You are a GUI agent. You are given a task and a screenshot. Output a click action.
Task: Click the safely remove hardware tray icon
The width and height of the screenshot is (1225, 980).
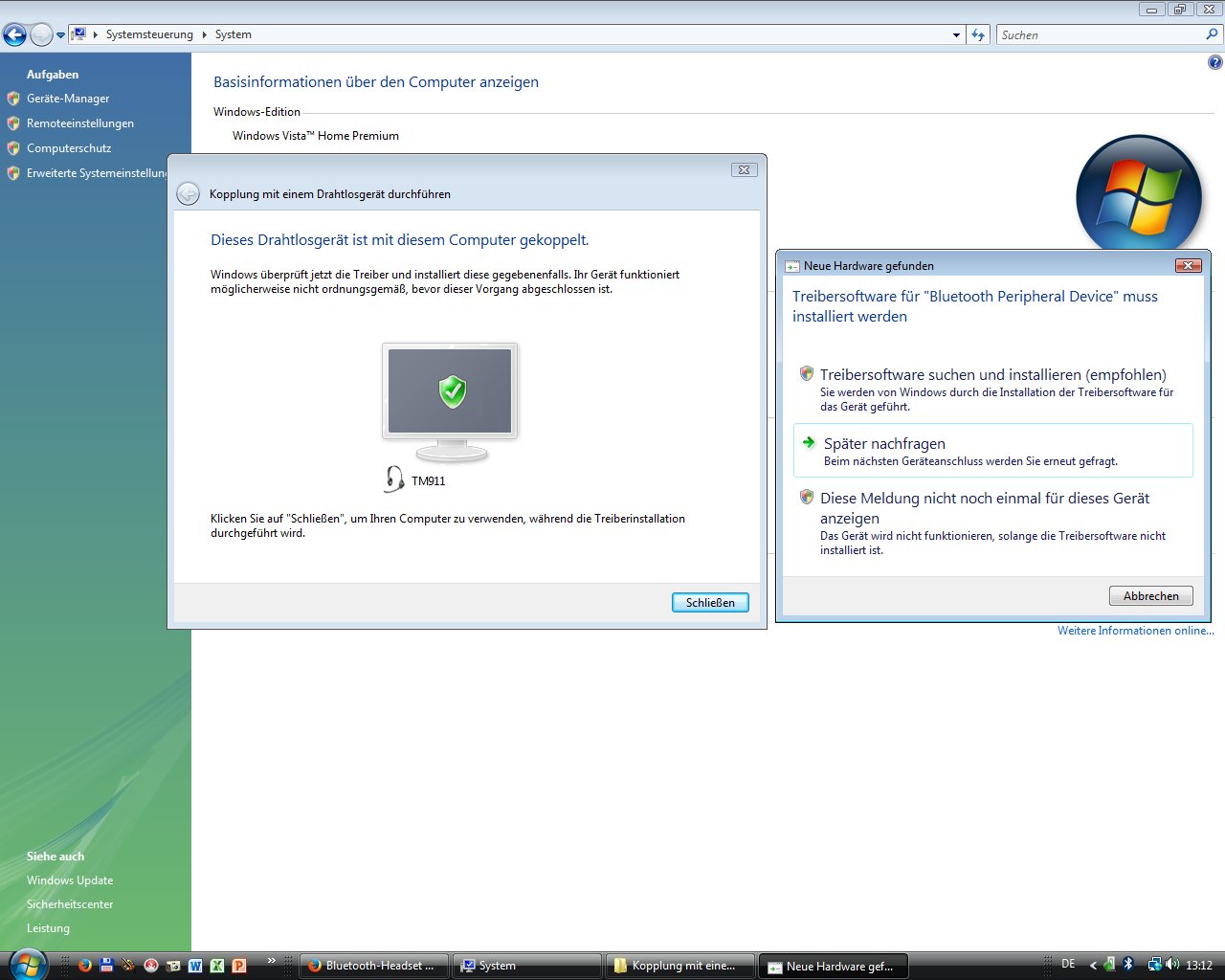coord(1110,965)
